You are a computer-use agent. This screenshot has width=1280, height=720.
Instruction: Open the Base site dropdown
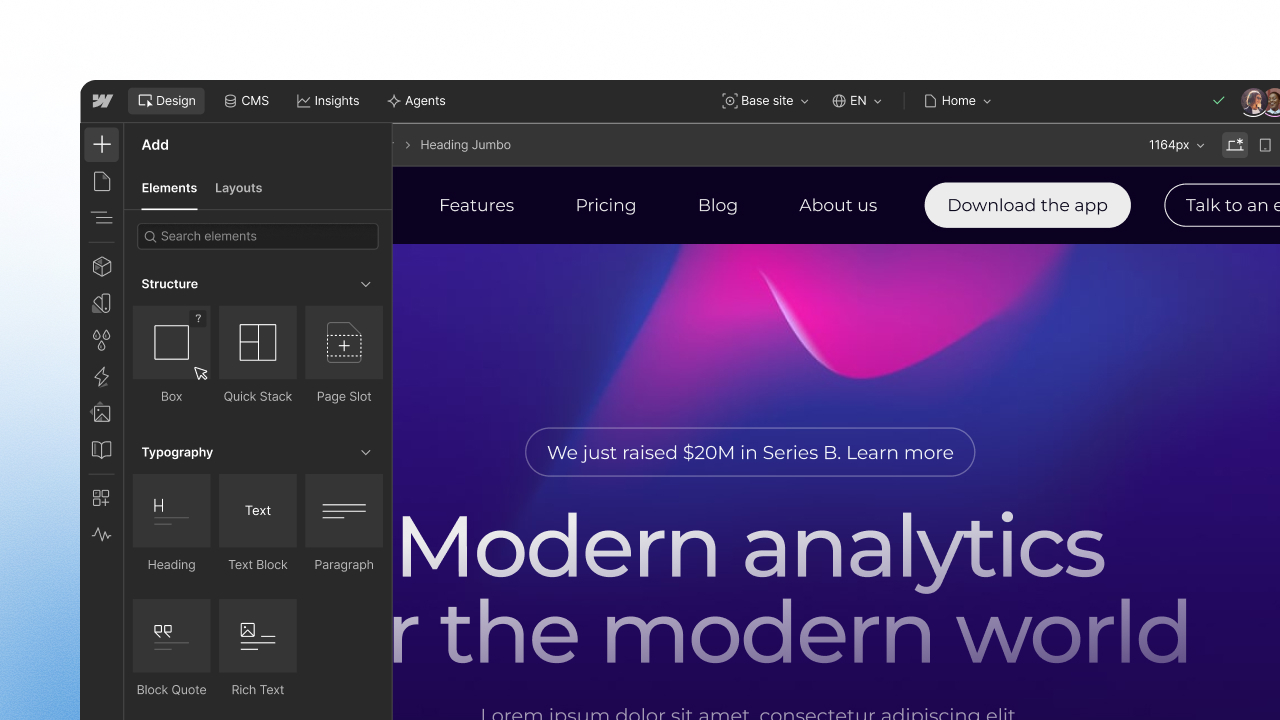(x=766, y=101)
